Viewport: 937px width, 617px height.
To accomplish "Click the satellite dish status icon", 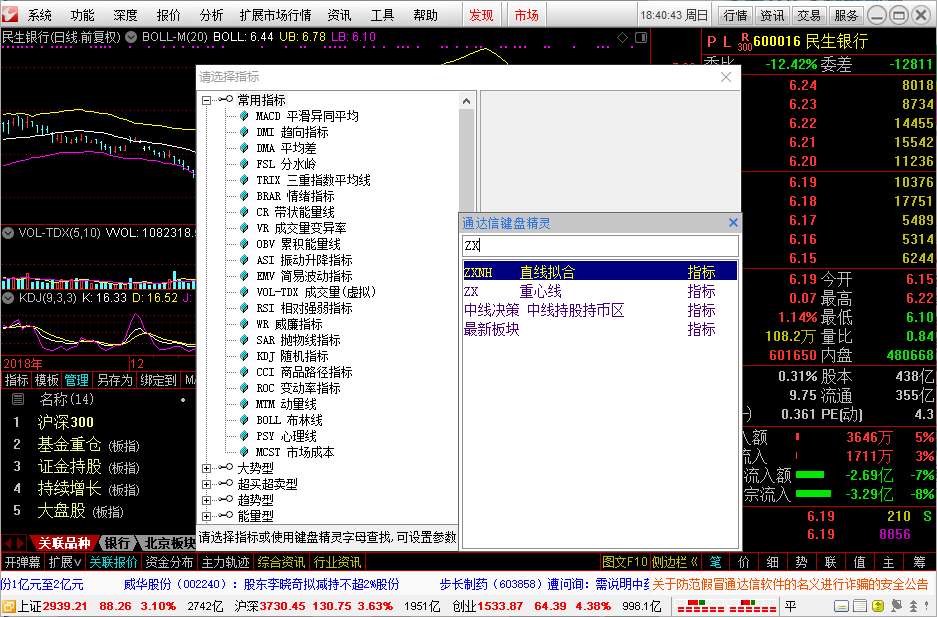I will pyautogui.click(x=896, y=607).
